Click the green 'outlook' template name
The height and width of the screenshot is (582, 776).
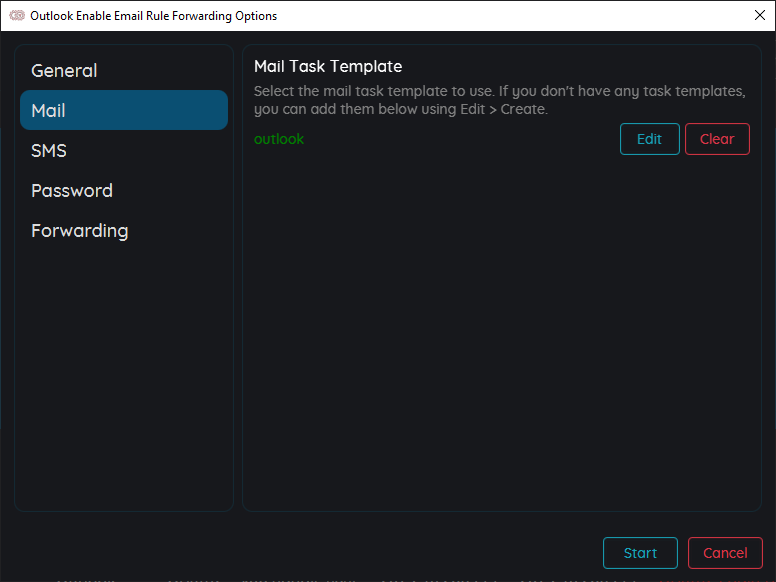click(x=279, y=139)
